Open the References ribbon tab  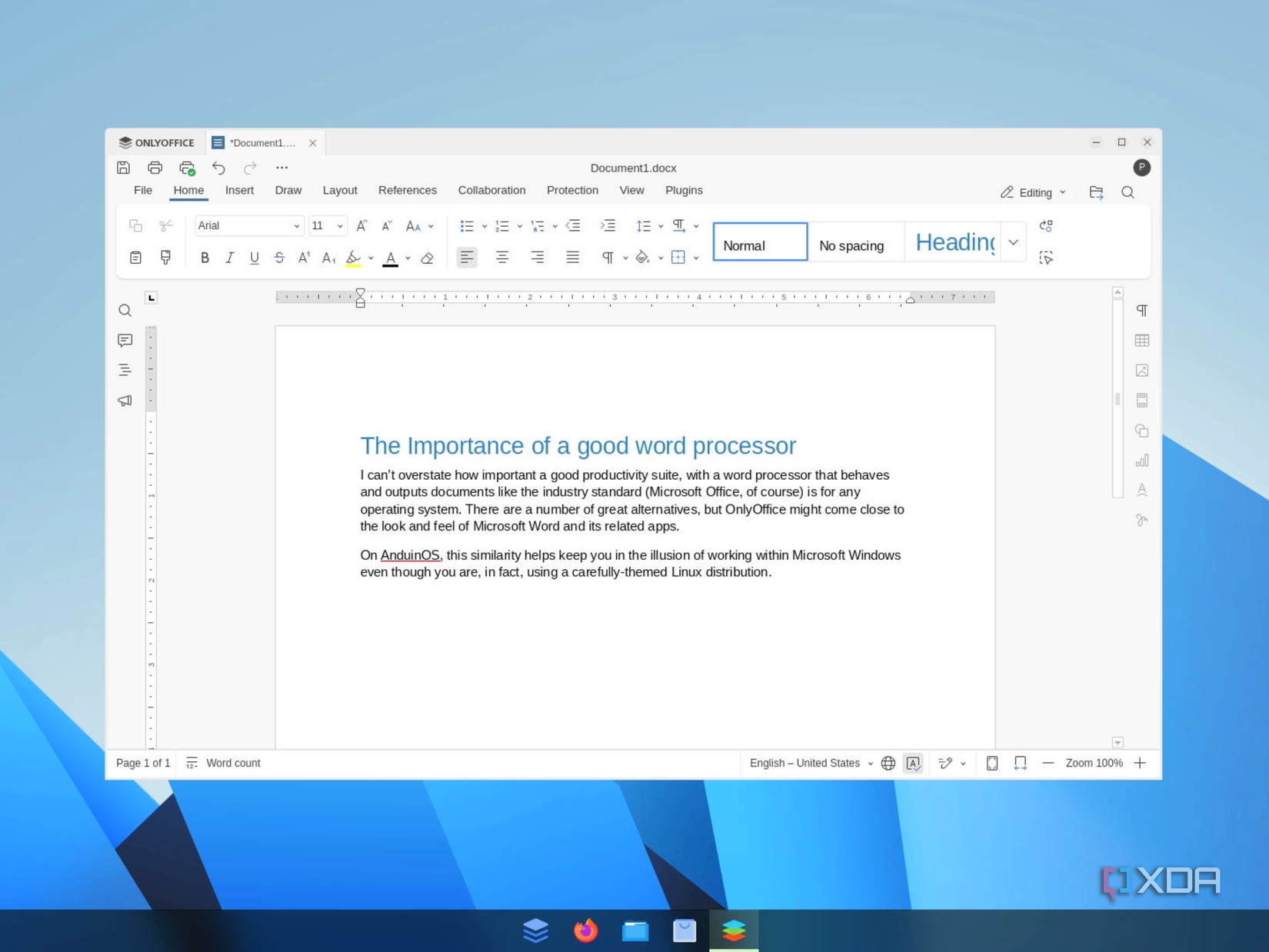coord(408,190)
